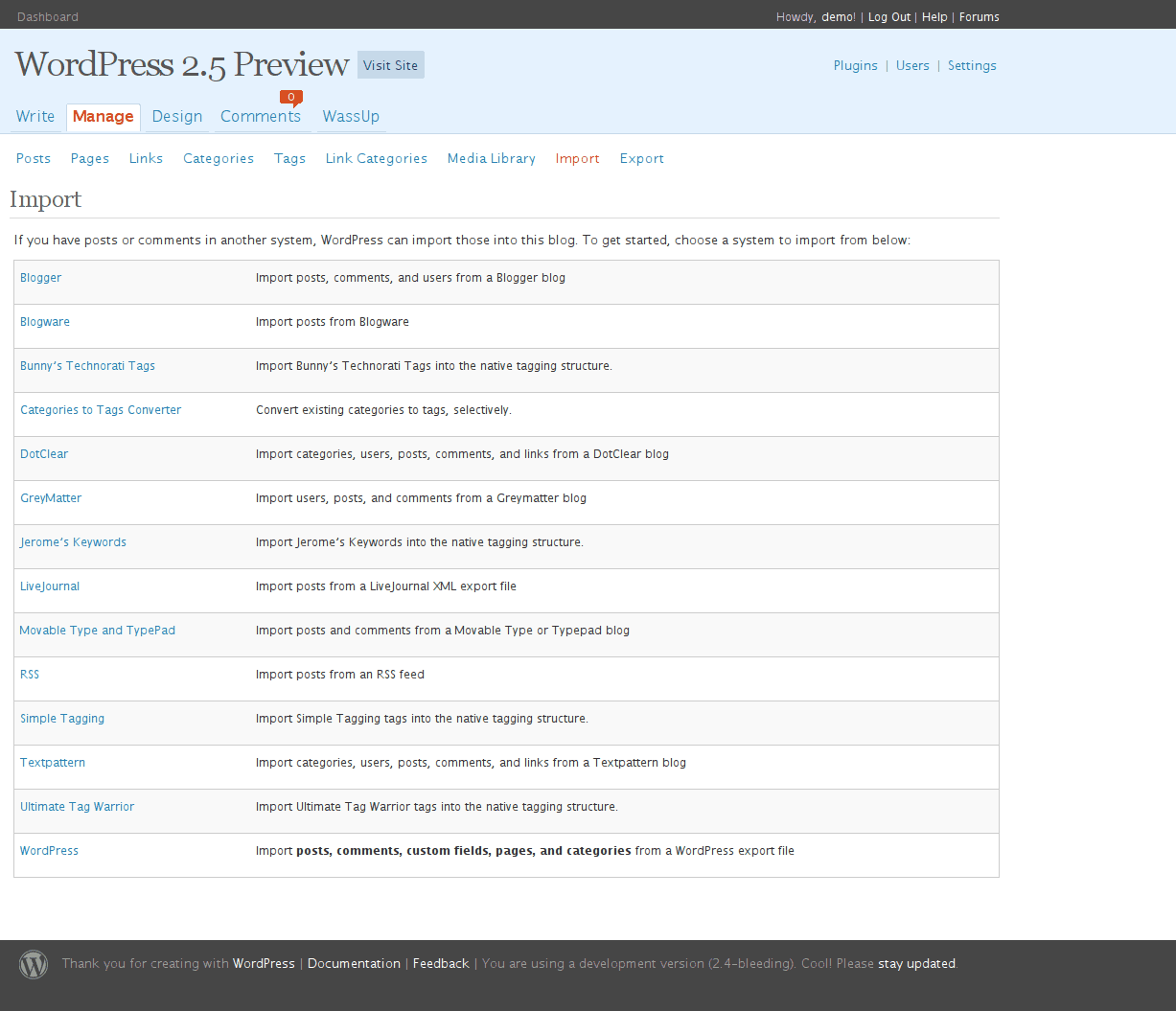
Task: Select the Import submenu item
Action: [x=577, y=158]
